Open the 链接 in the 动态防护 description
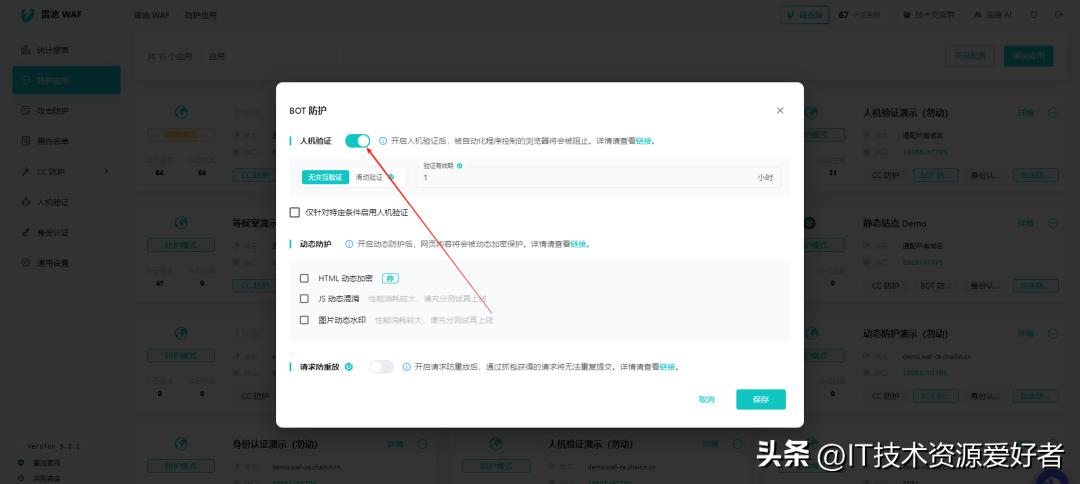The height and width of the screenshot is (484, 1080). point(578,244)
